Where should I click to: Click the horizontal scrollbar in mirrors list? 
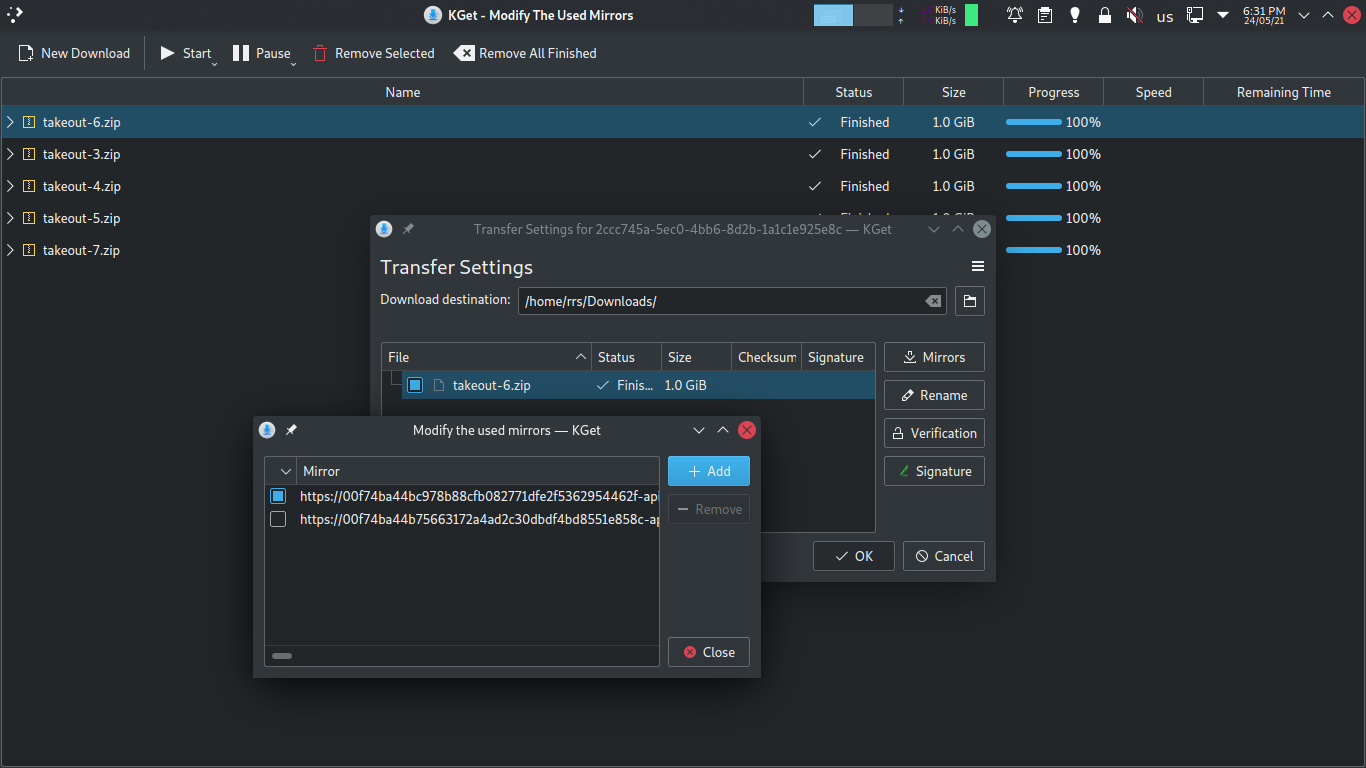[282, 656]
